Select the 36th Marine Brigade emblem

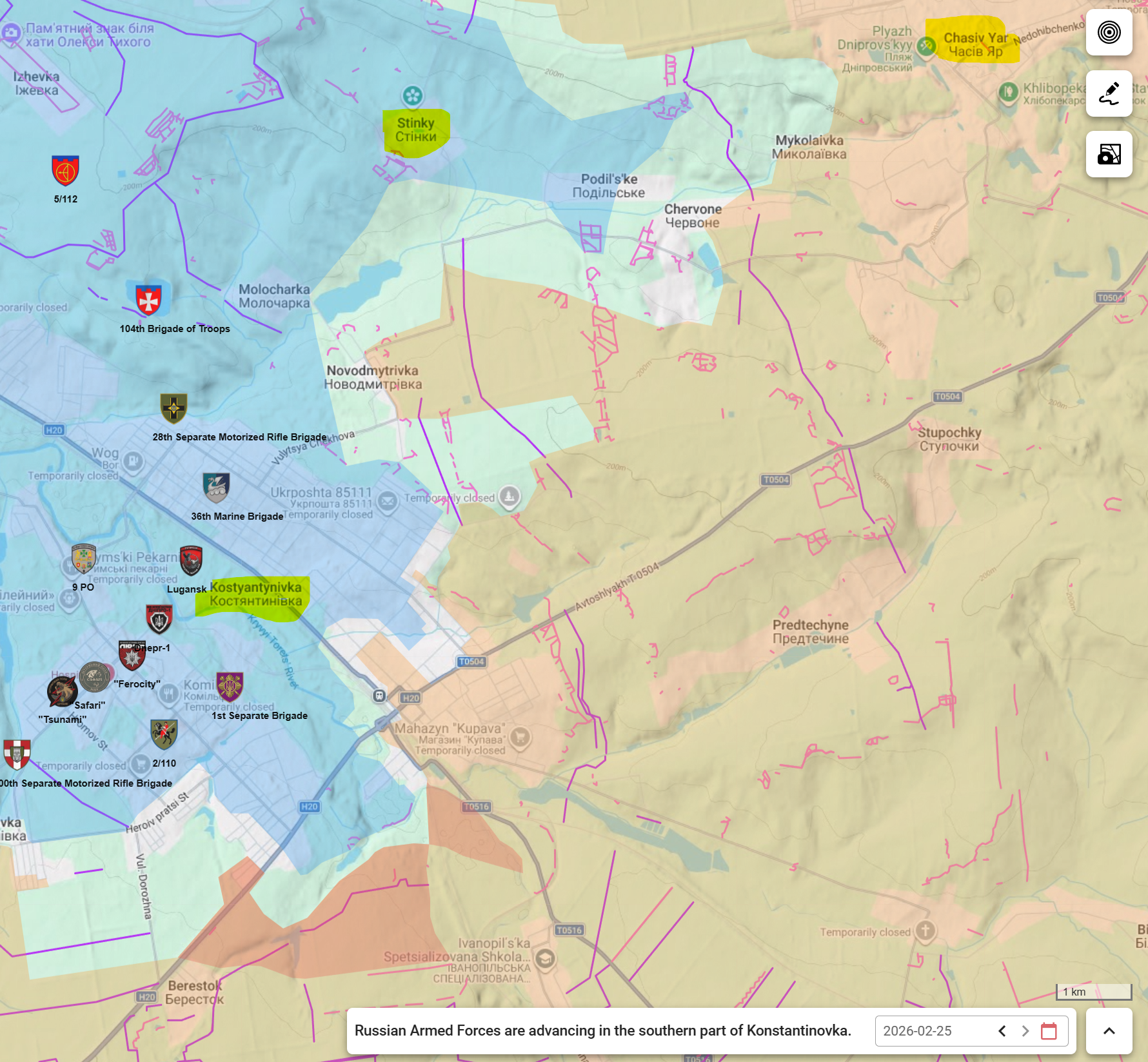[x=216, y=487]
